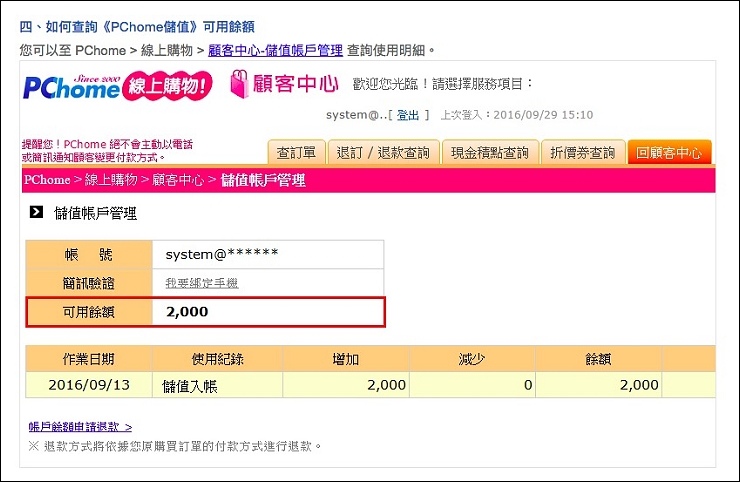Click 我要綁定手機 link
The height and width of the screenshot is (482, 740).
[x=202, y=283]
